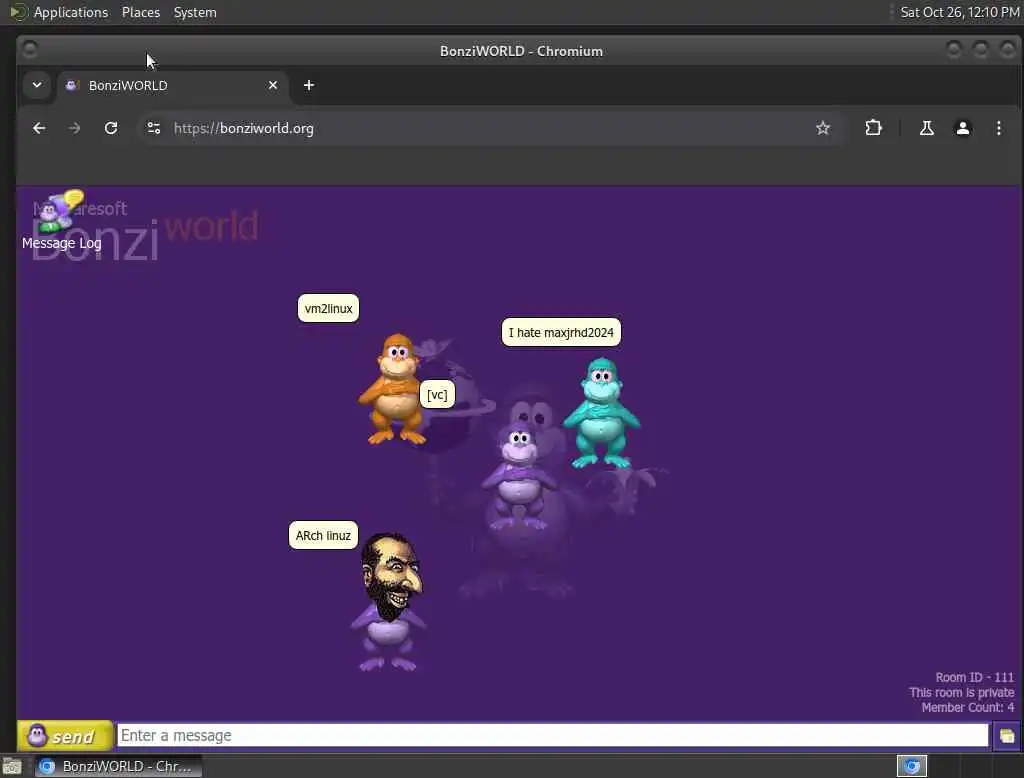Click the Applications menu logo icon
Image resolution: width=1024 pixels, height=778 pixels.
18,12
